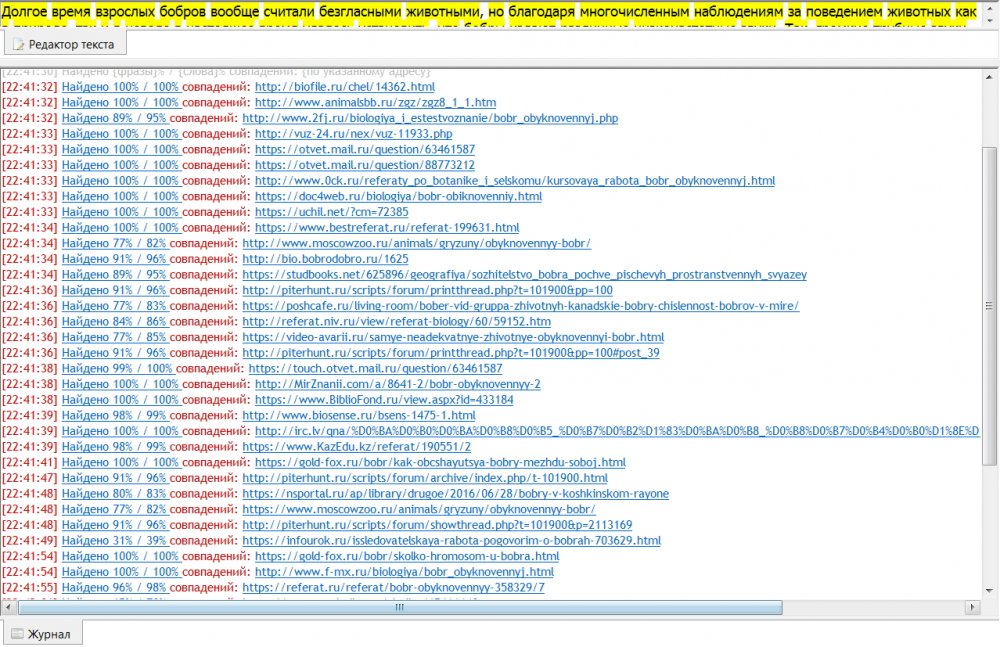Screen dimensions: 1000x647
Task: Open otvet.mail.ru question 88773212 link
Action: [364, 165]
